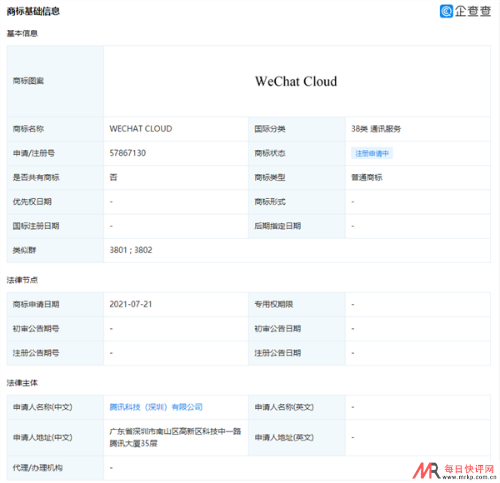Open the 腾讯科技（深圳）有限公司 applicant link
Viewport: 500px width, 483px height.
[156, 407]
